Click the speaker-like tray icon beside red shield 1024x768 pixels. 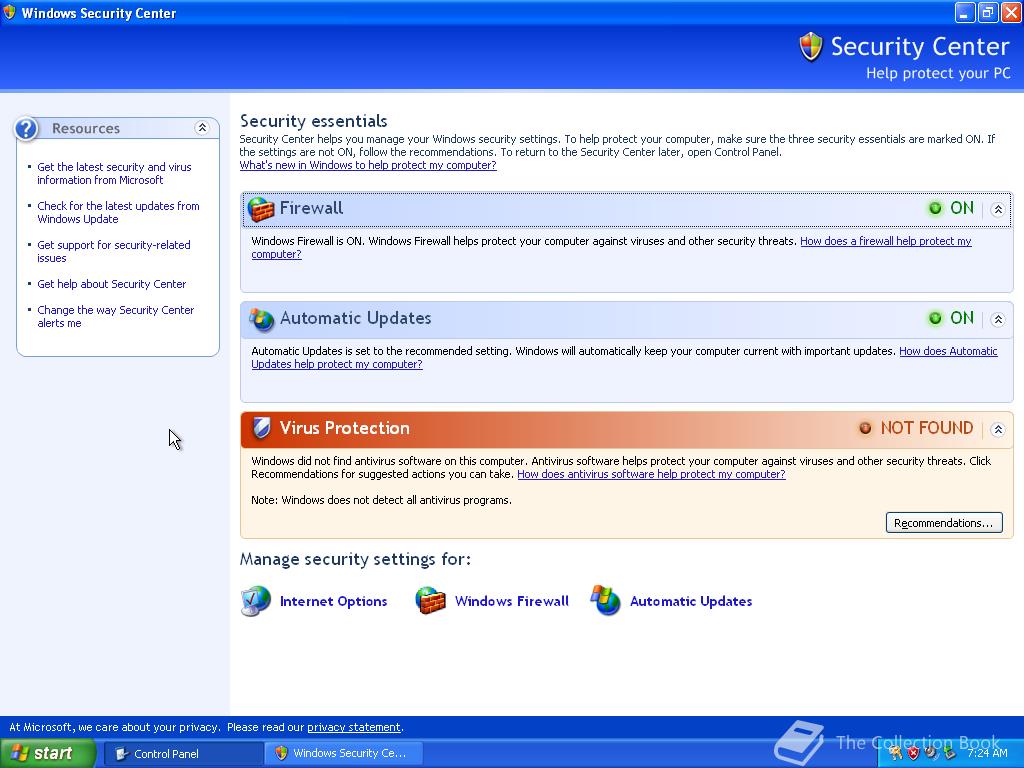[x=931, y=753]
